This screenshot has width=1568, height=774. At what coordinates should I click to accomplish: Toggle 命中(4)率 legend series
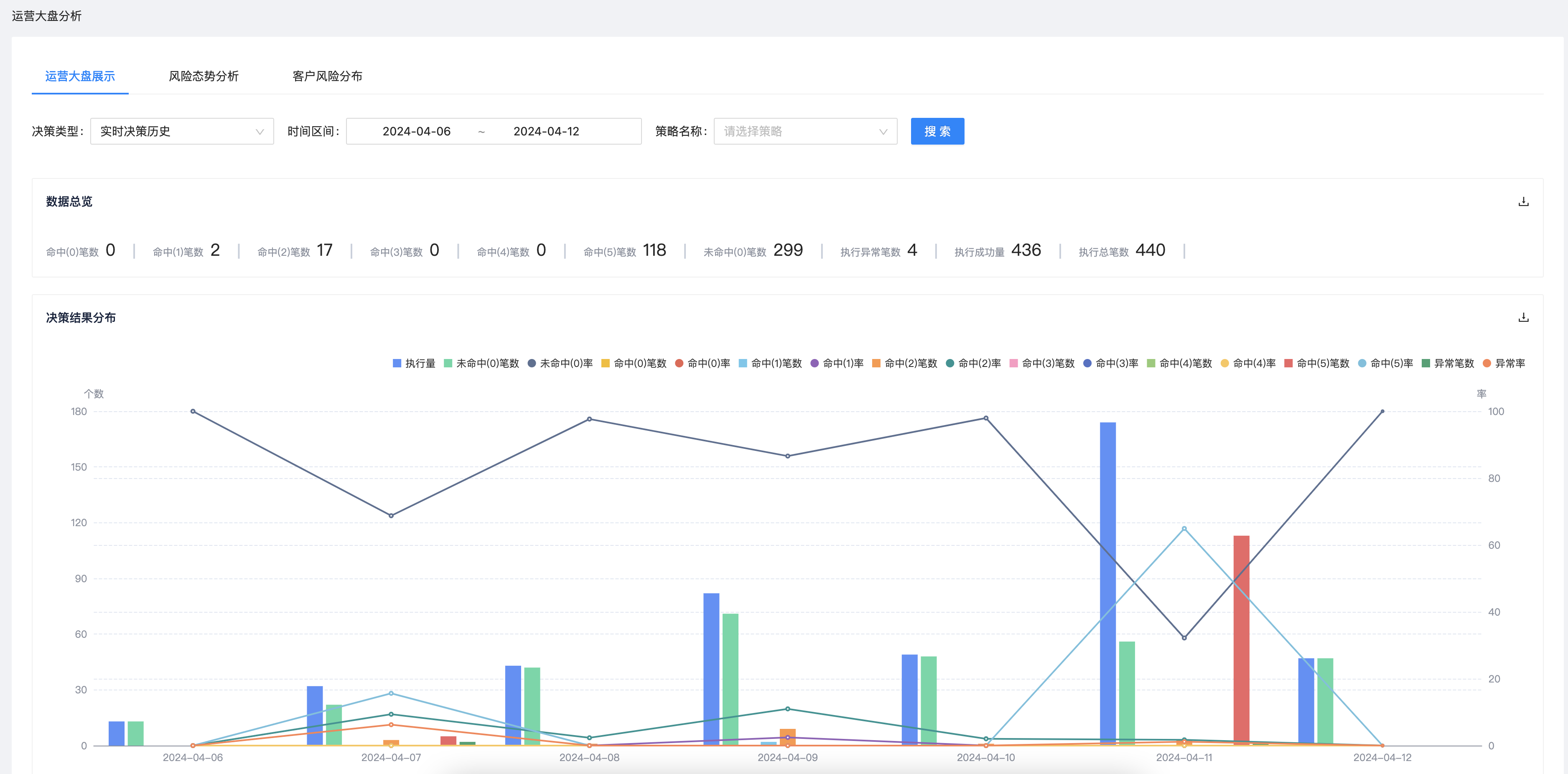coord(1248,363)
